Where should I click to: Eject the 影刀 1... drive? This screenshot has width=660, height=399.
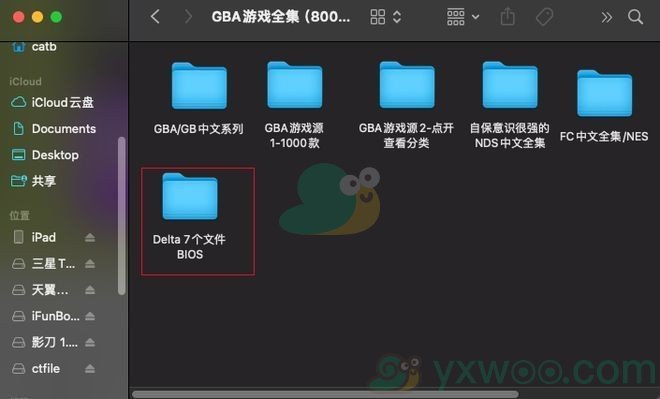90,343
